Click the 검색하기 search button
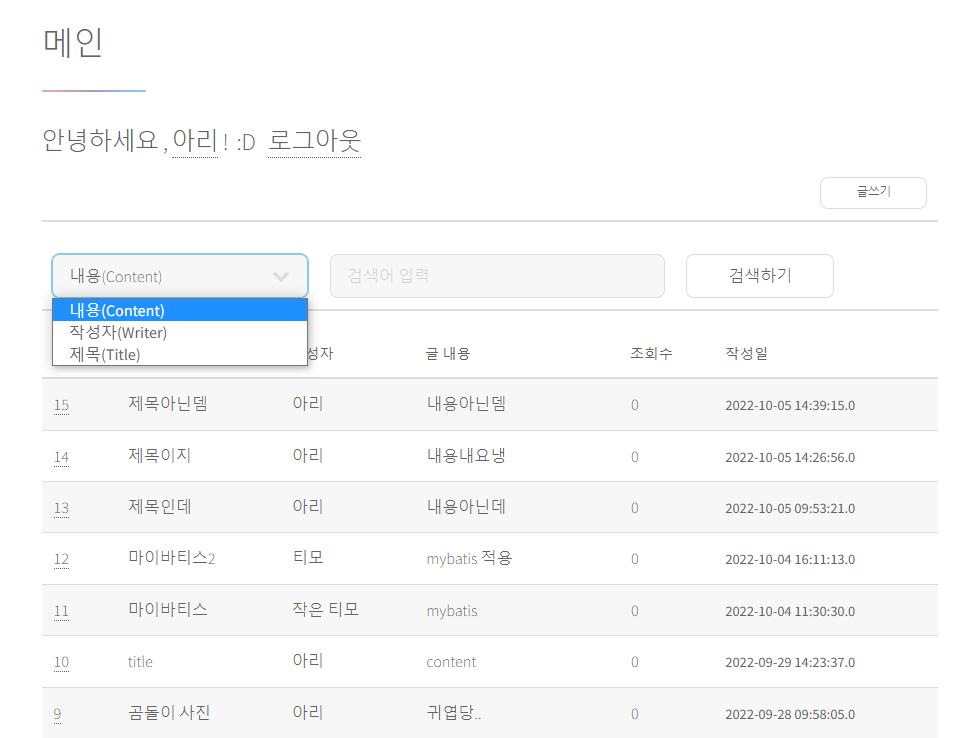Viewport: 971px width, 738px height. 760,276
